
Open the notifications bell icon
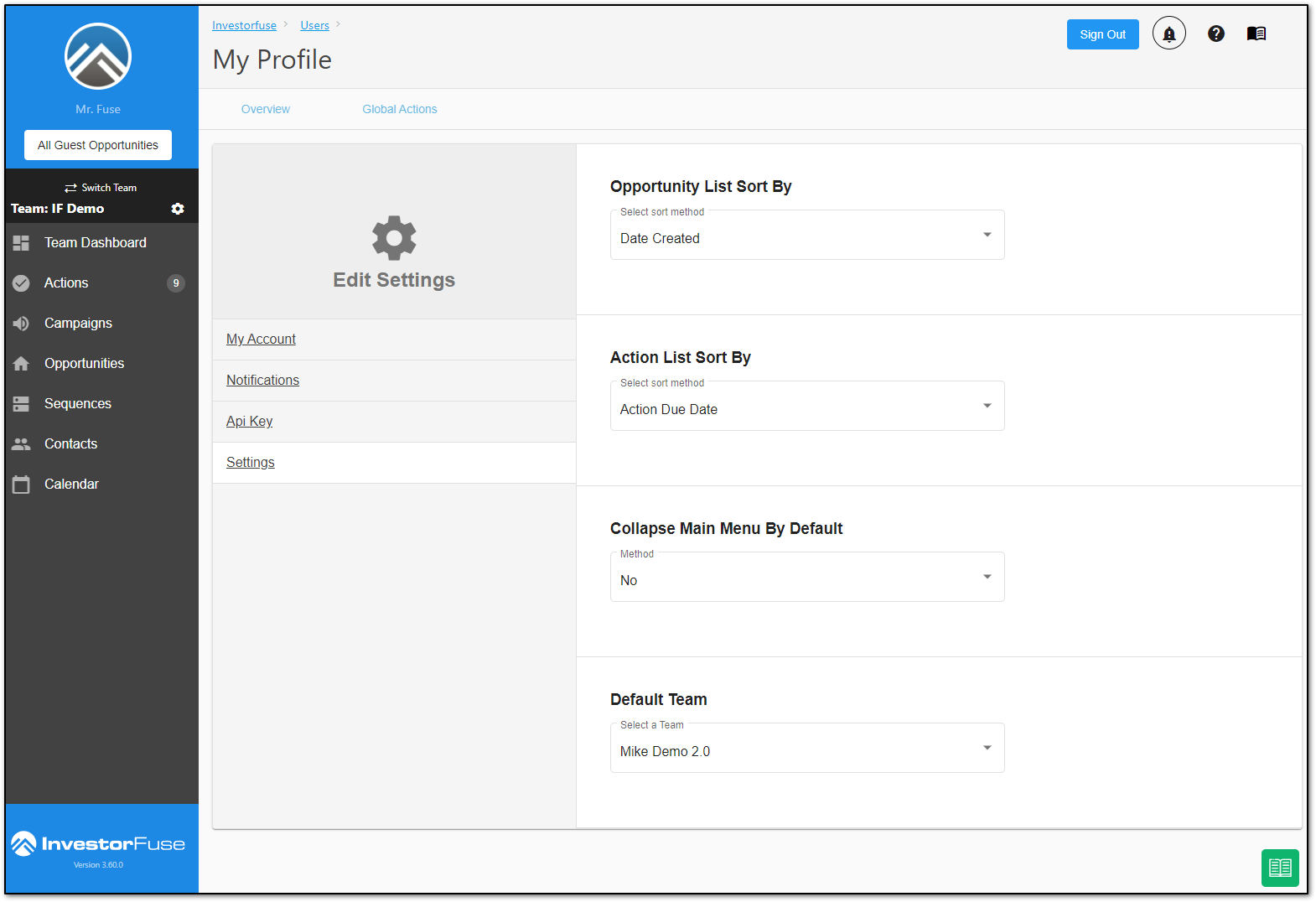point(1168,34)
